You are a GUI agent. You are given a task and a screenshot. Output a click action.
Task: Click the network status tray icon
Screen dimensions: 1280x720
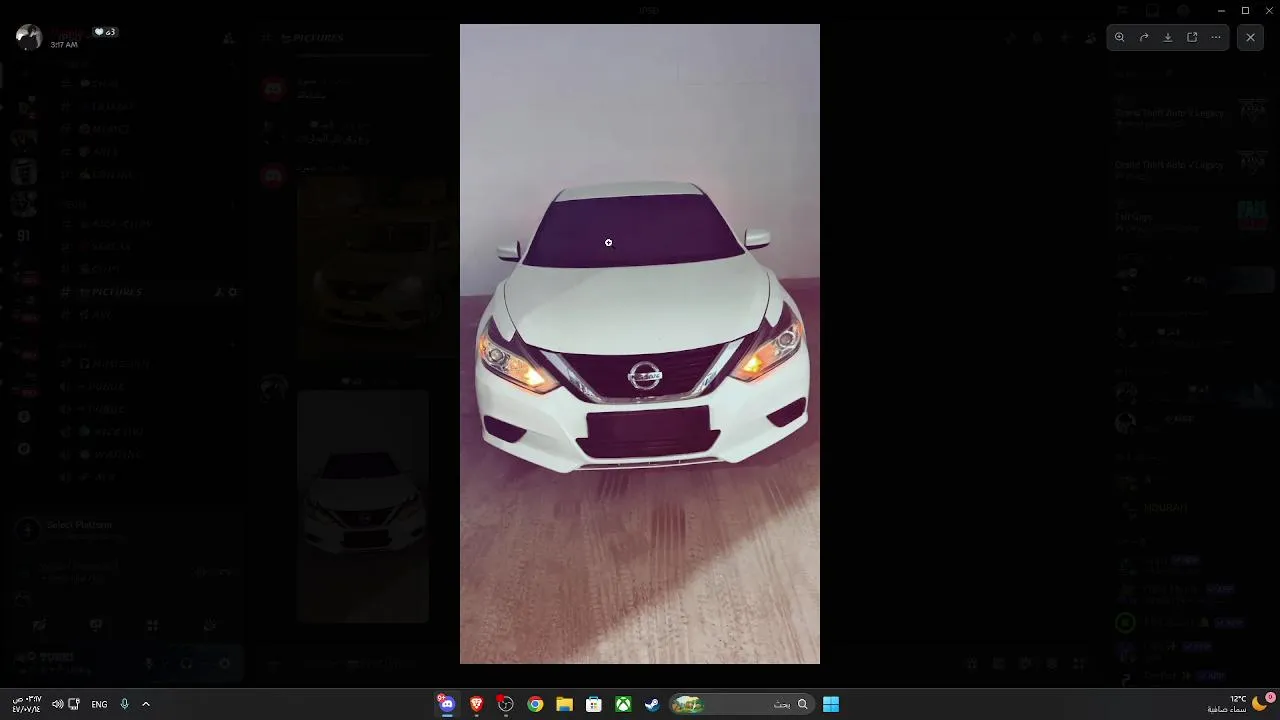coord(74,704)
